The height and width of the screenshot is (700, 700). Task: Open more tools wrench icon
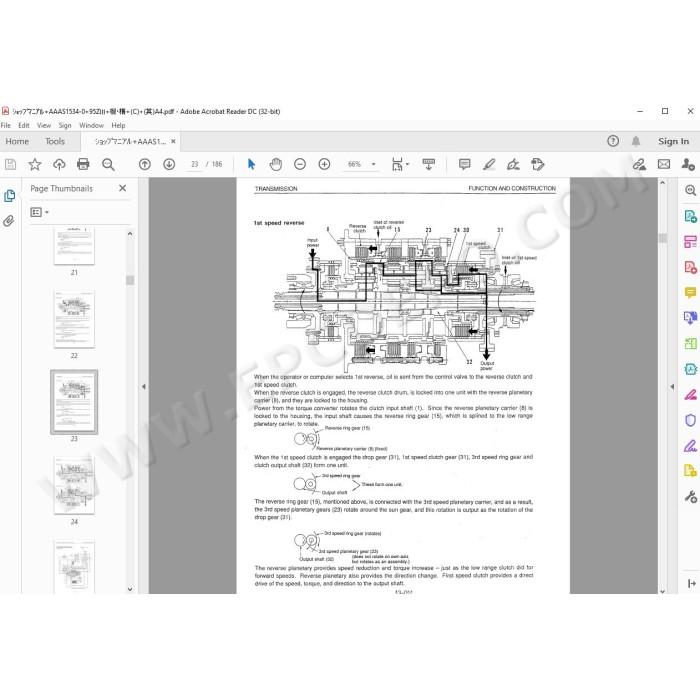690,496
